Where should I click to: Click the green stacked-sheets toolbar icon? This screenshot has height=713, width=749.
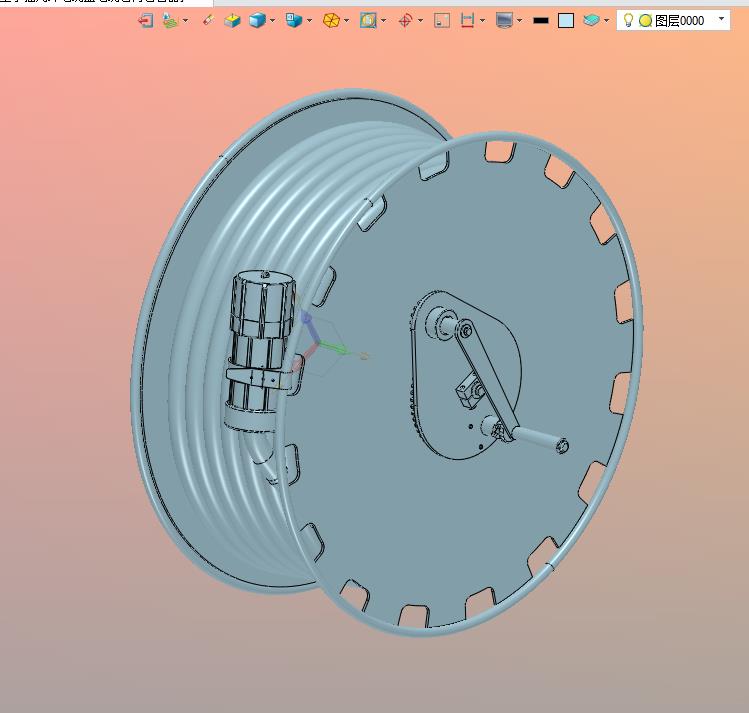(x=171, y=21)
